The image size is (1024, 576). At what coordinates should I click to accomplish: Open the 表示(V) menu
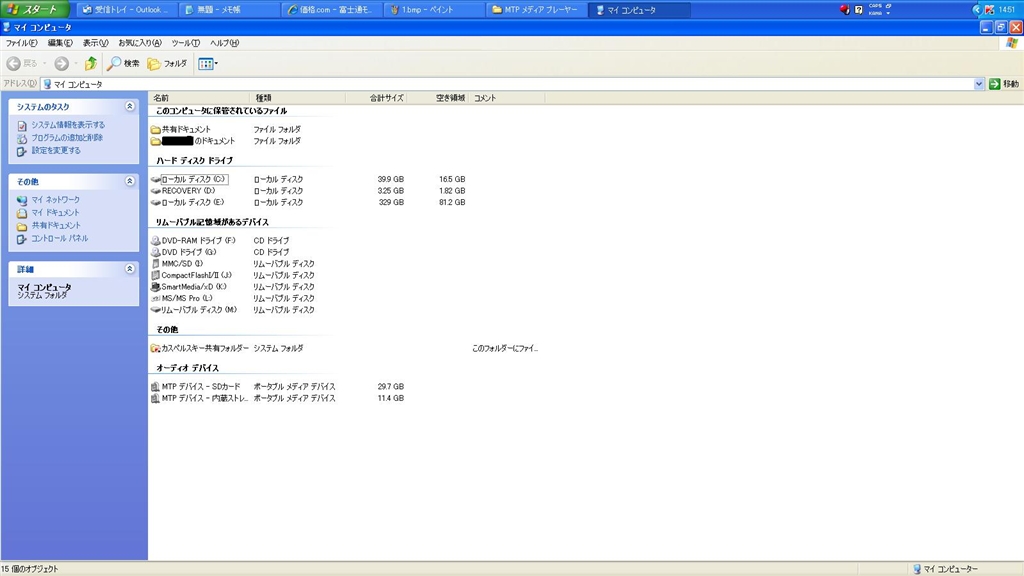tap(97, 43)
